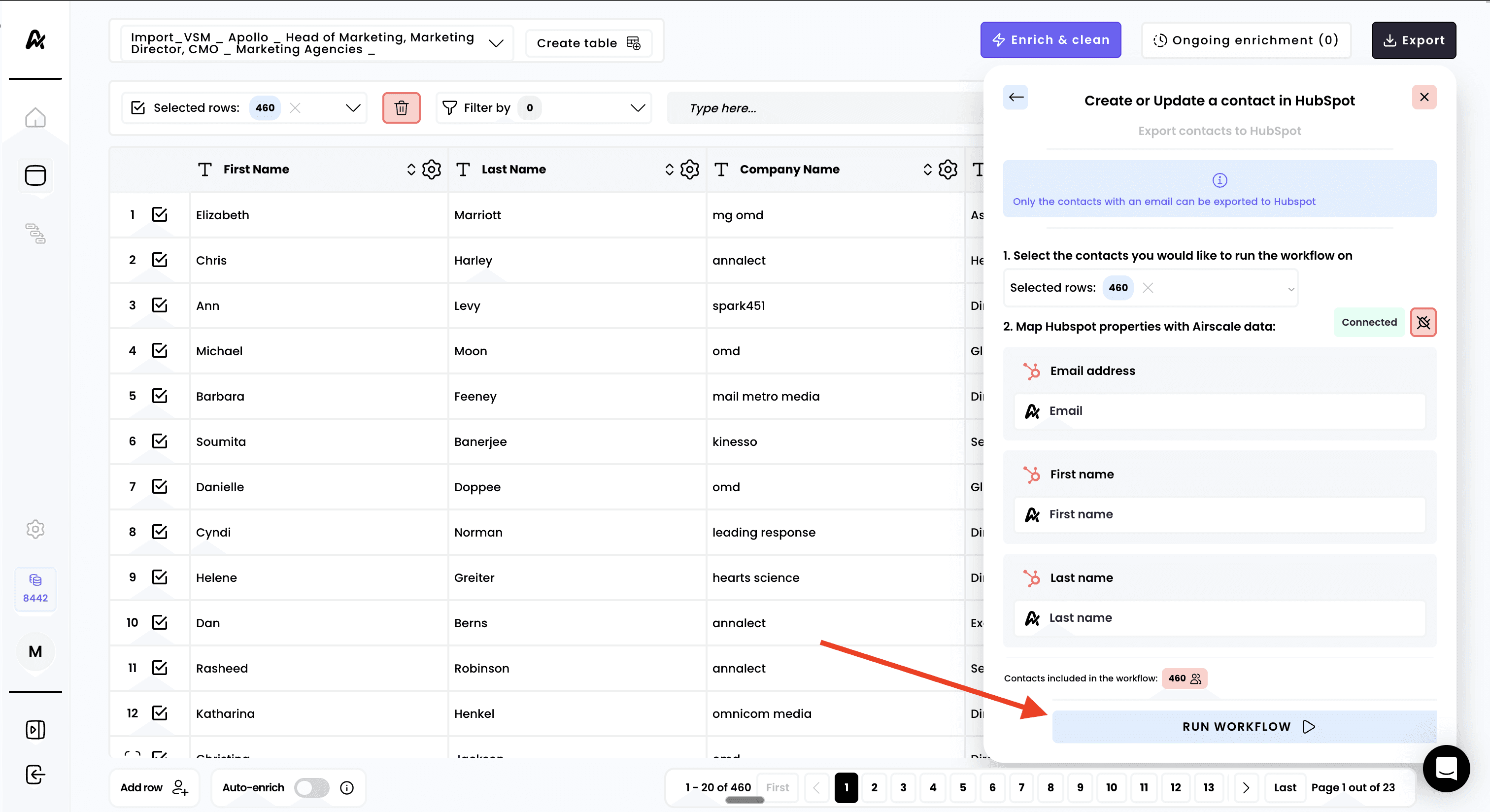Expand the Filter by dropdown
The width and height of the screenshot is (1490, 812).
click(x=637, y=107)
